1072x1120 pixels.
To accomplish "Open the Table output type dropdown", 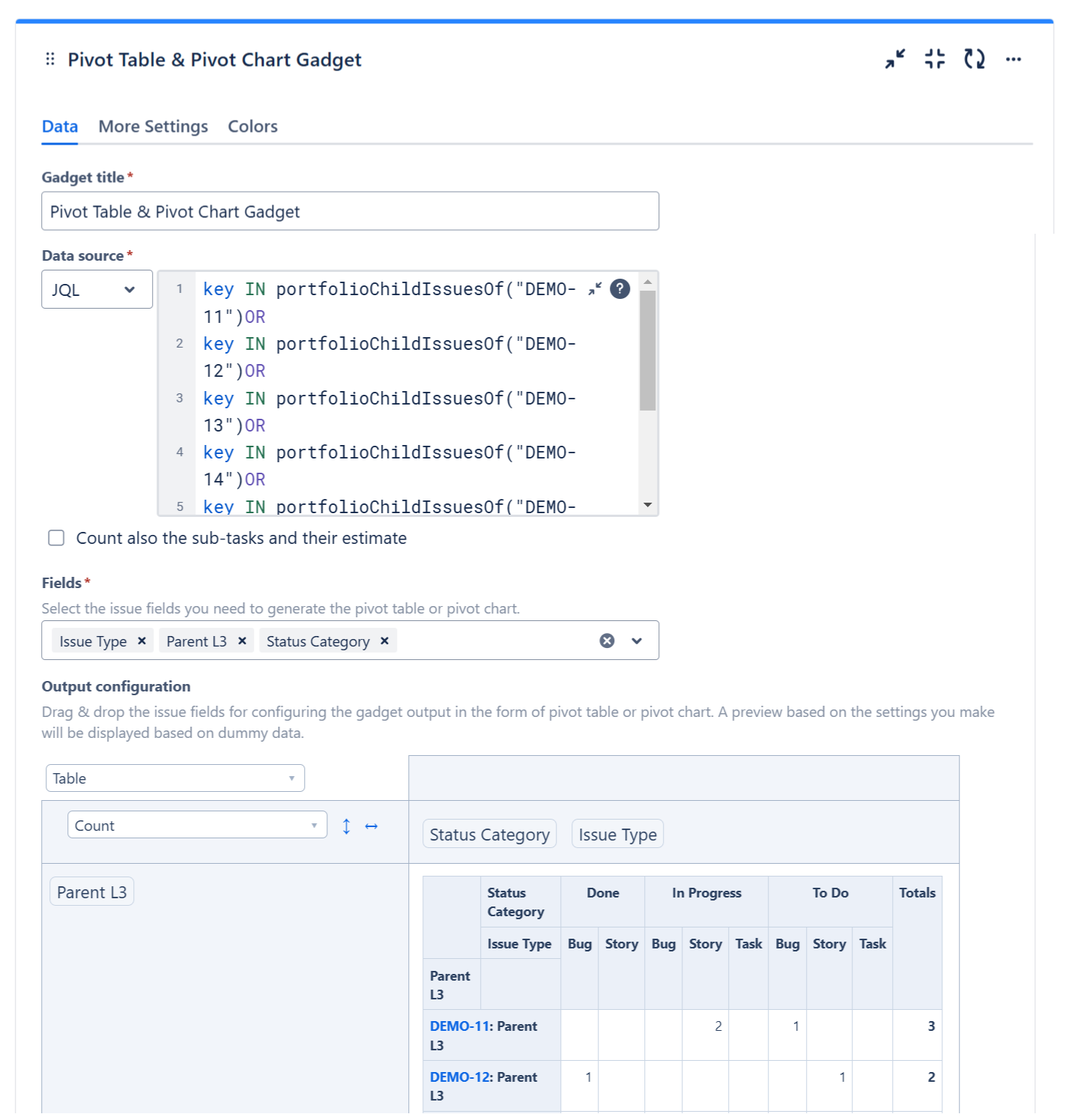I will (175, 778).
